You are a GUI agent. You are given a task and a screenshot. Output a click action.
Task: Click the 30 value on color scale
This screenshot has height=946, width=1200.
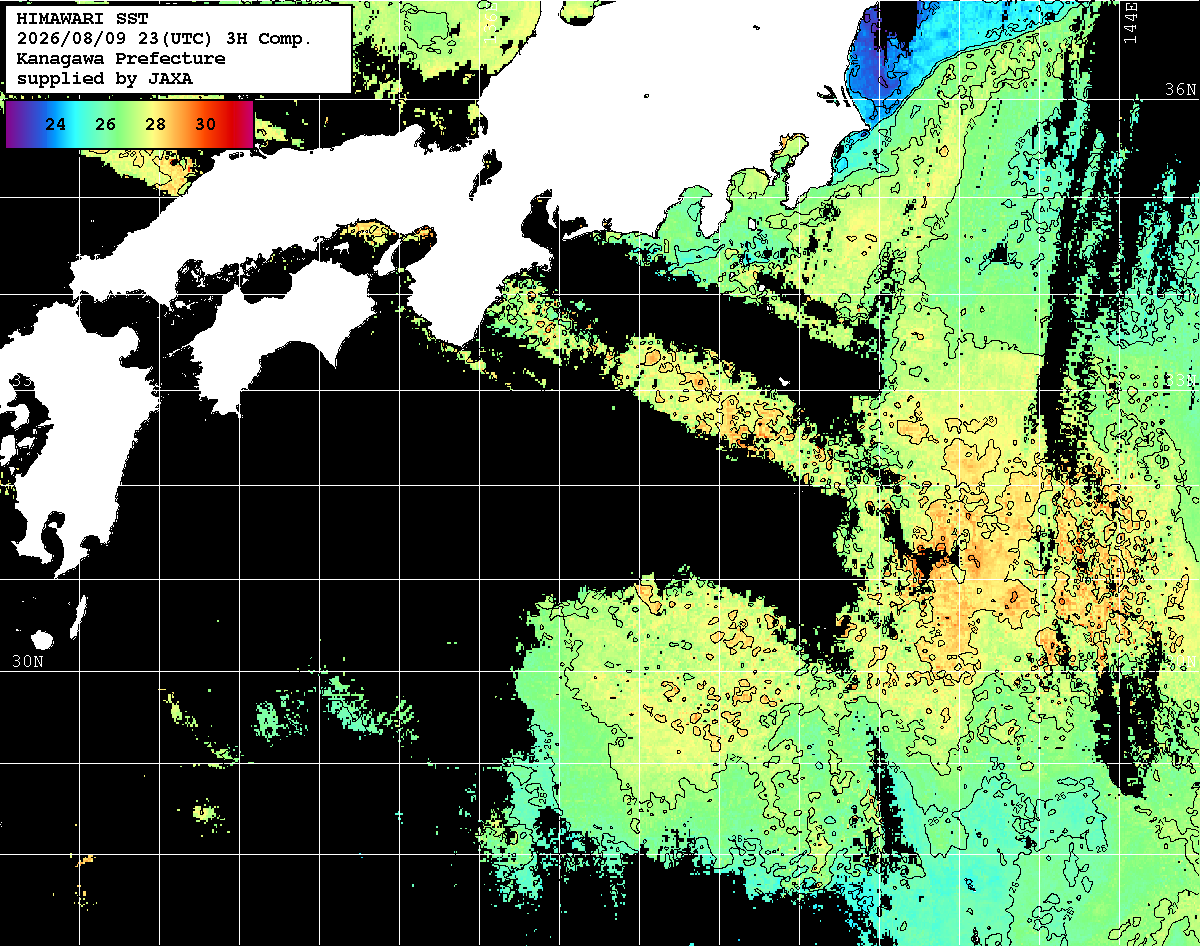205,124
